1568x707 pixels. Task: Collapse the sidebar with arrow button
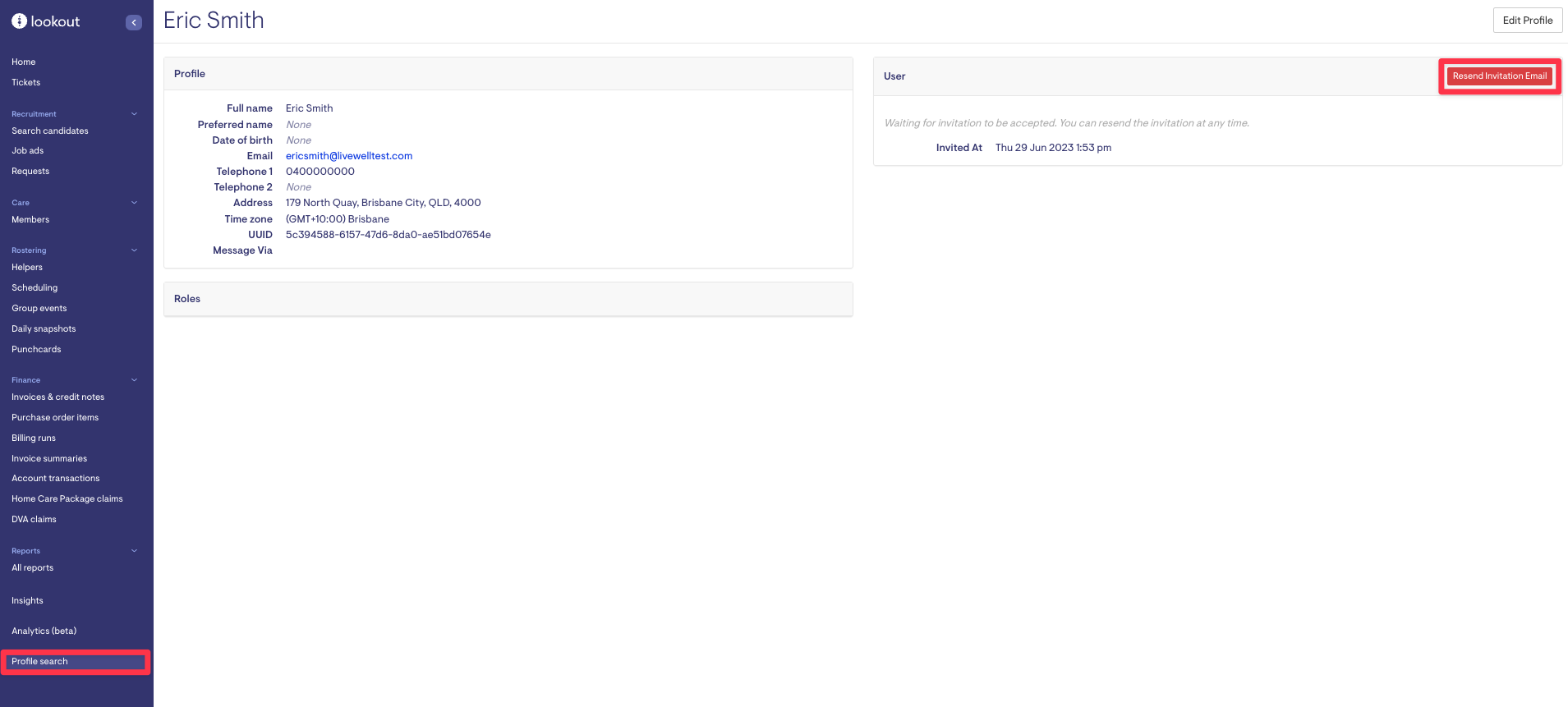click(134, 22)
